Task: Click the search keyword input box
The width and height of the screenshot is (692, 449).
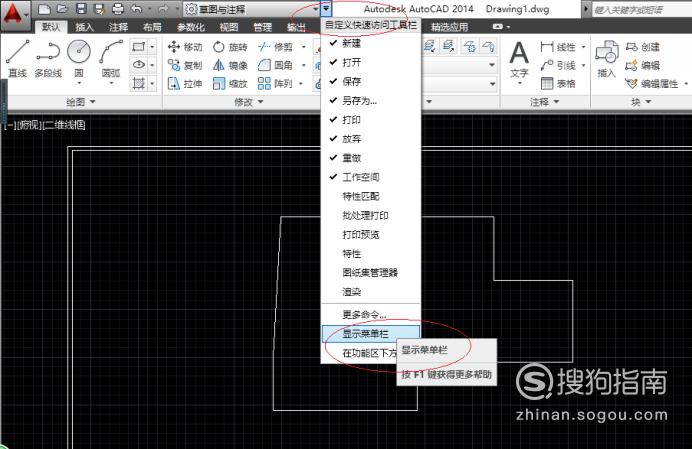Action: (x=642, y=9)
